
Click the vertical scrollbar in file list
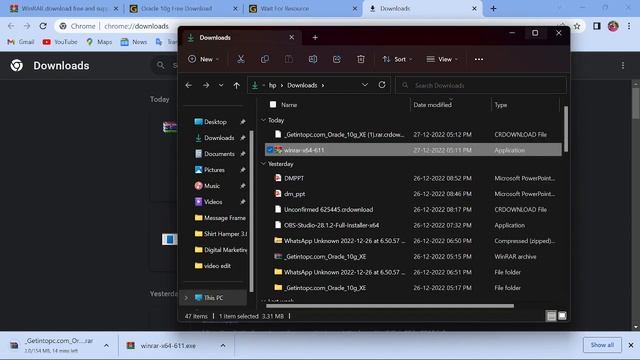(566, 129)
